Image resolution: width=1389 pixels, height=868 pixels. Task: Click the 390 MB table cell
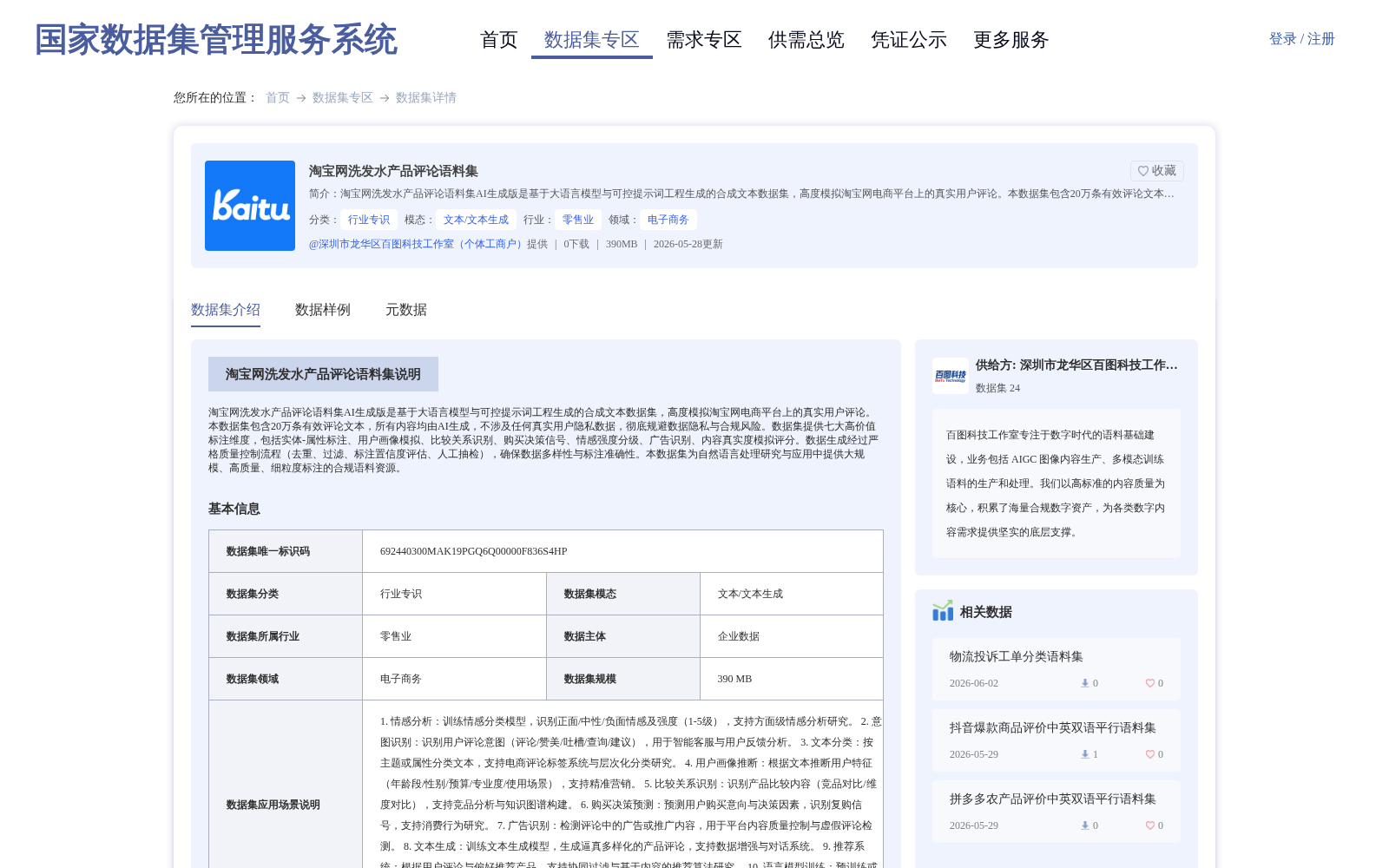click(x=792, y=679)
